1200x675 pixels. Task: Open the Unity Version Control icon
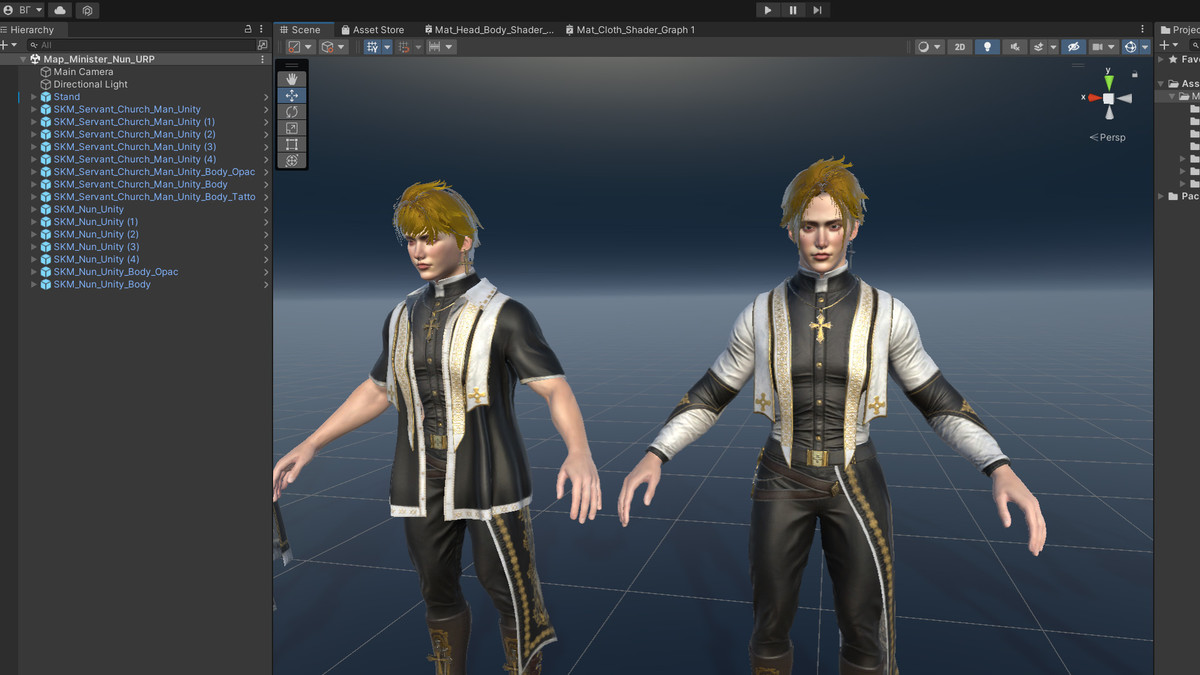coord(88,10)
